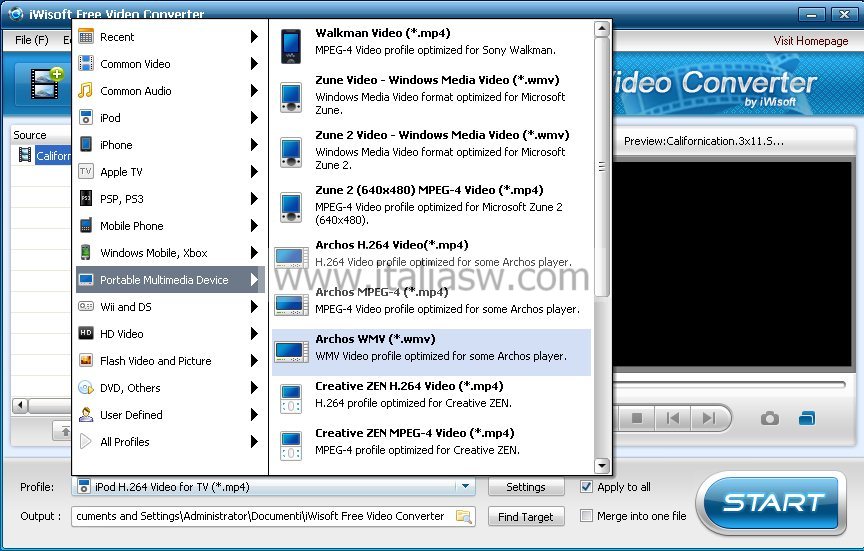This screenshot has height=551, width=864.
Task: Choose Zune Video - Windows Media Video profile
Action: click(x=431, y=95)
